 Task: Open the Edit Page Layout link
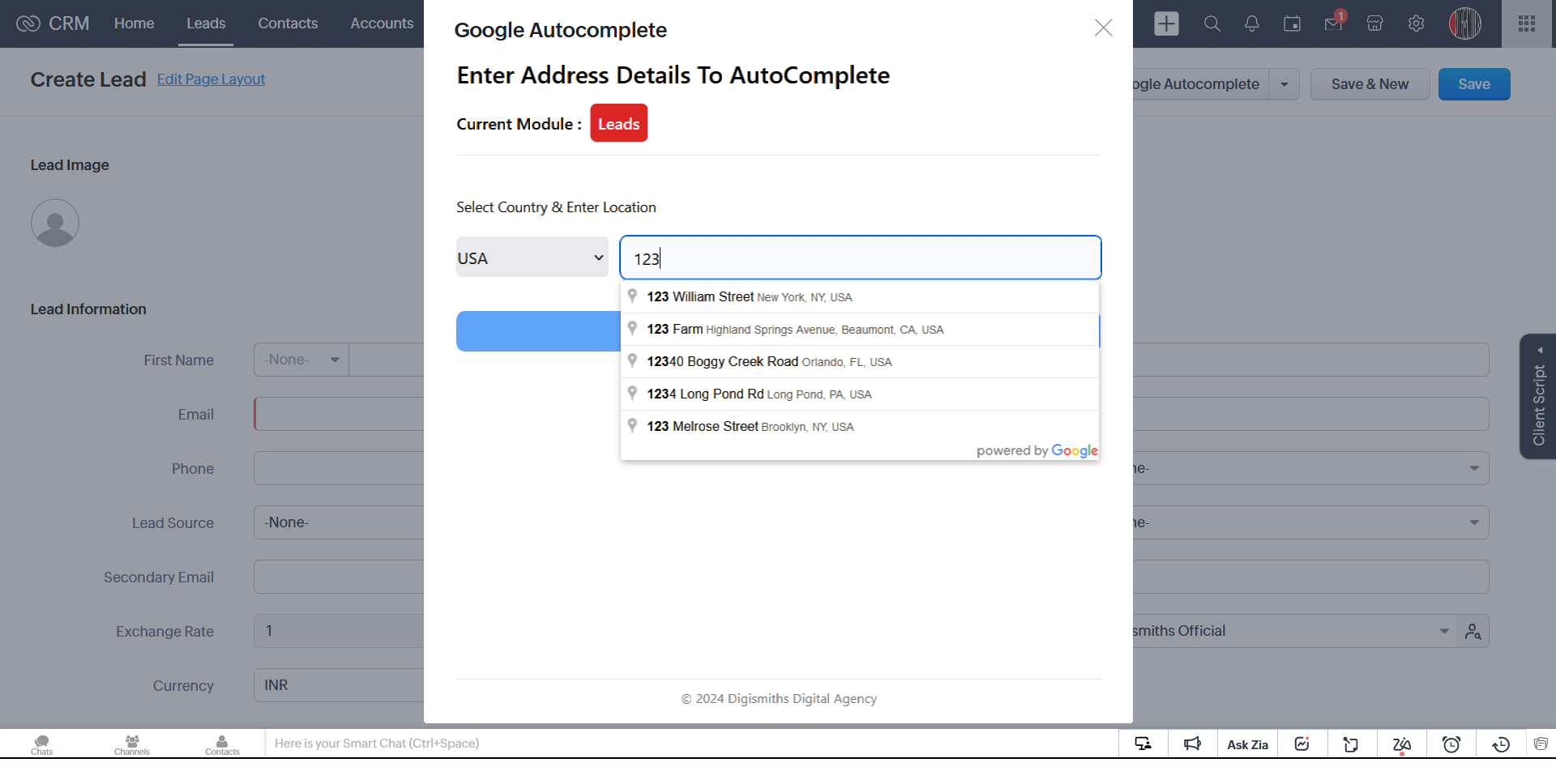(211, 79)
